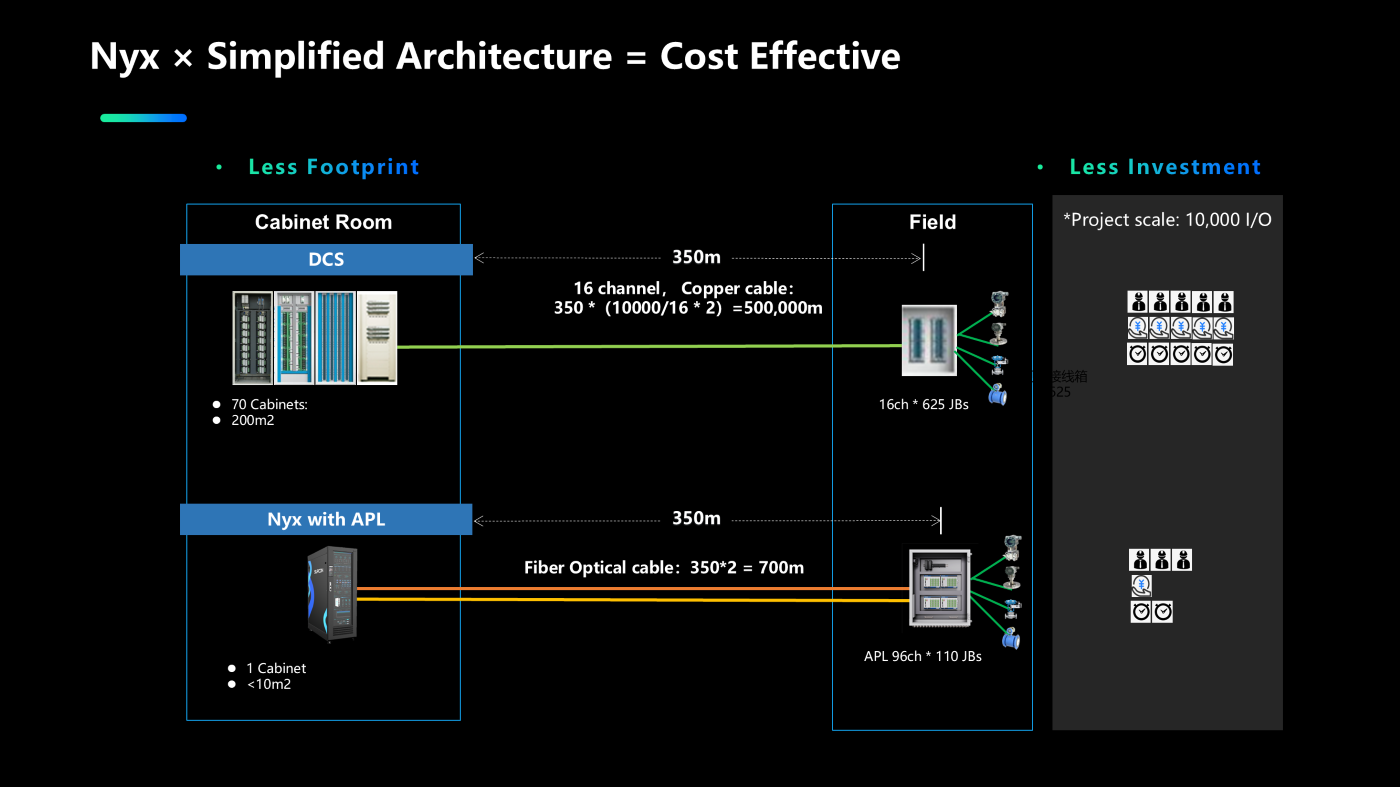Click the Less Investment heading
The width and height of the screenshot is (1400, 787).
click(x=1165, y=167)
